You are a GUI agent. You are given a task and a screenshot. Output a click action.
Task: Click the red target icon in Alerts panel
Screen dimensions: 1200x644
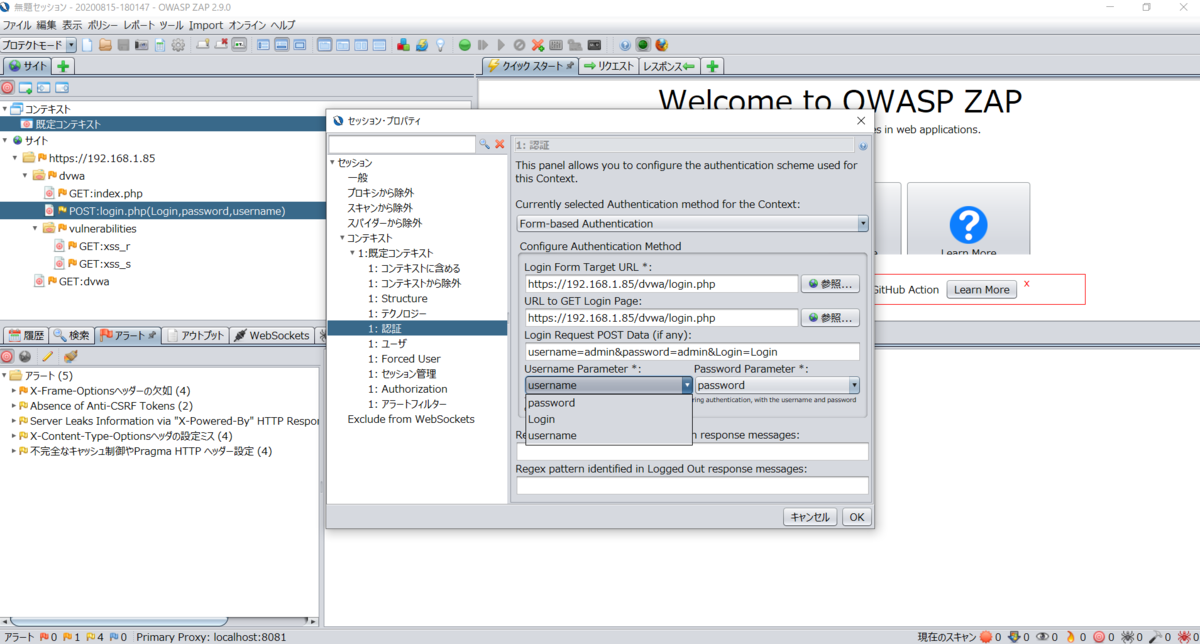pyautogui.click(x=8, y=356)
